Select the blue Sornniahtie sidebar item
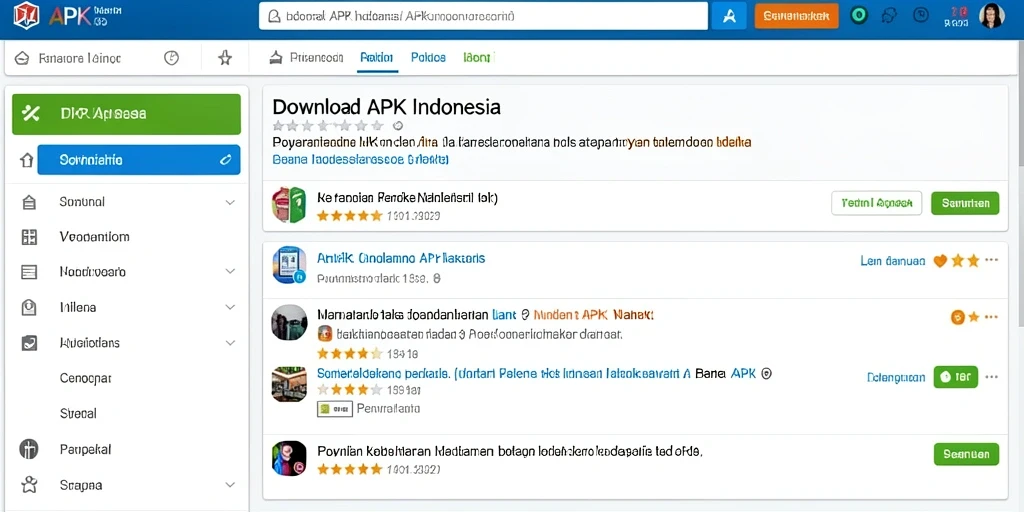 click(x=138, y=159)
